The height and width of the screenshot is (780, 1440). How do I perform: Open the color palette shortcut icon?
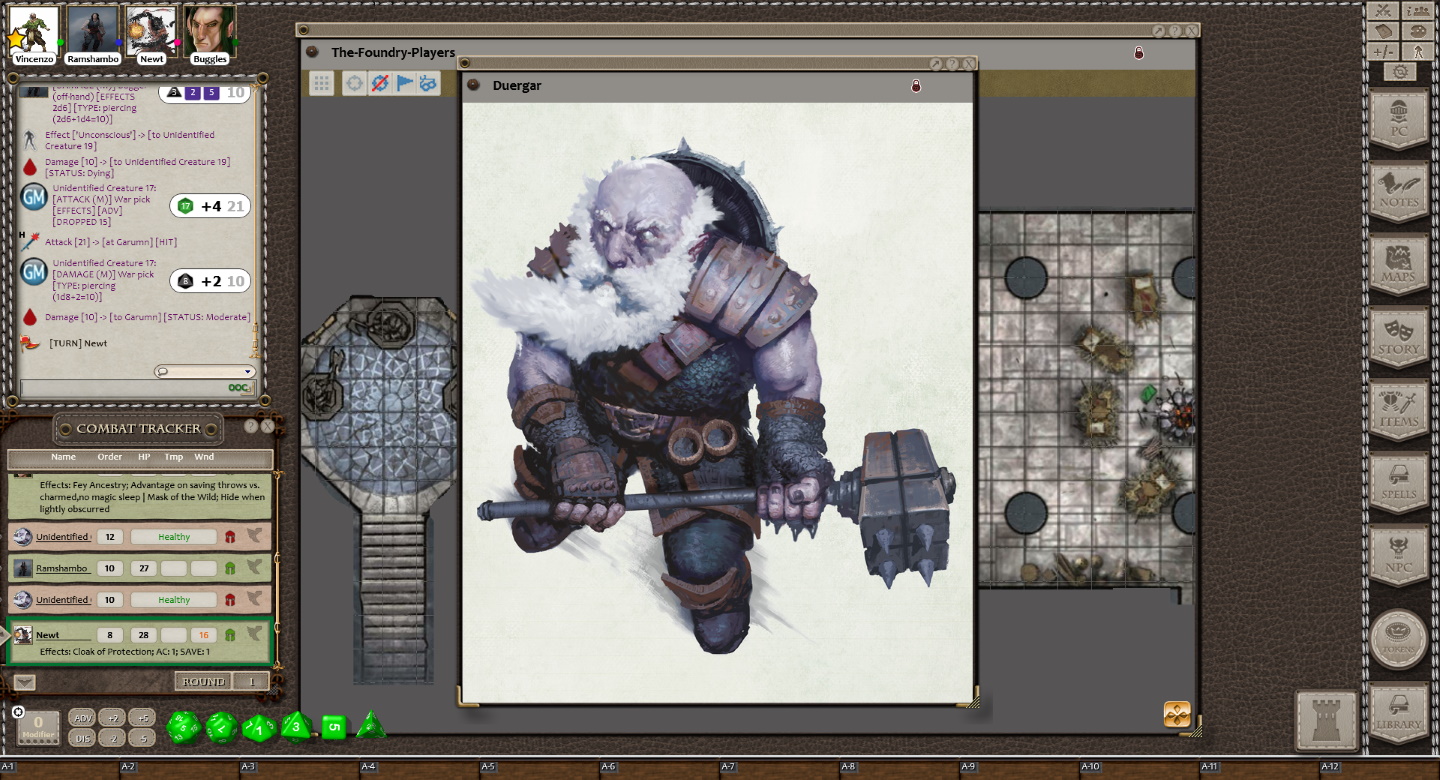(x=1418, y=31)
